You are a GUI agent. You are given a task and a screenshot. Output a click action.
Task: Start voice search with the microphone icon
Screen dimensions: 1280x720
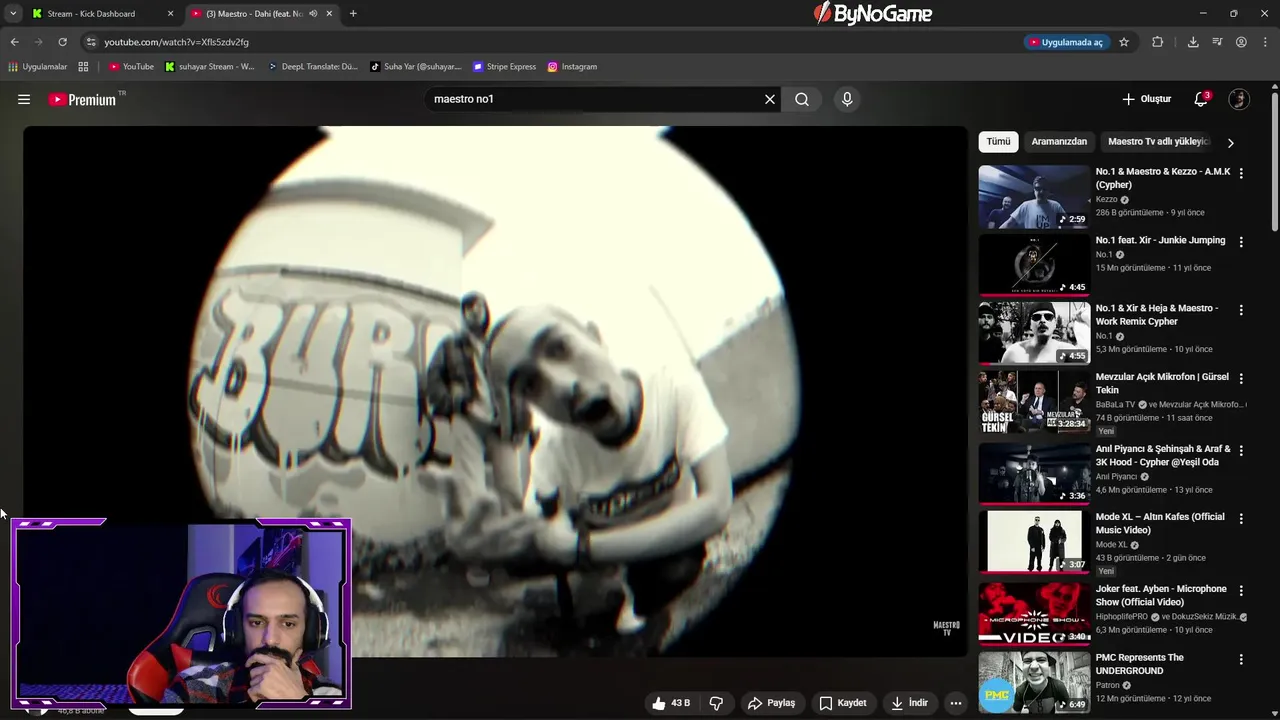tap(847, 99)
